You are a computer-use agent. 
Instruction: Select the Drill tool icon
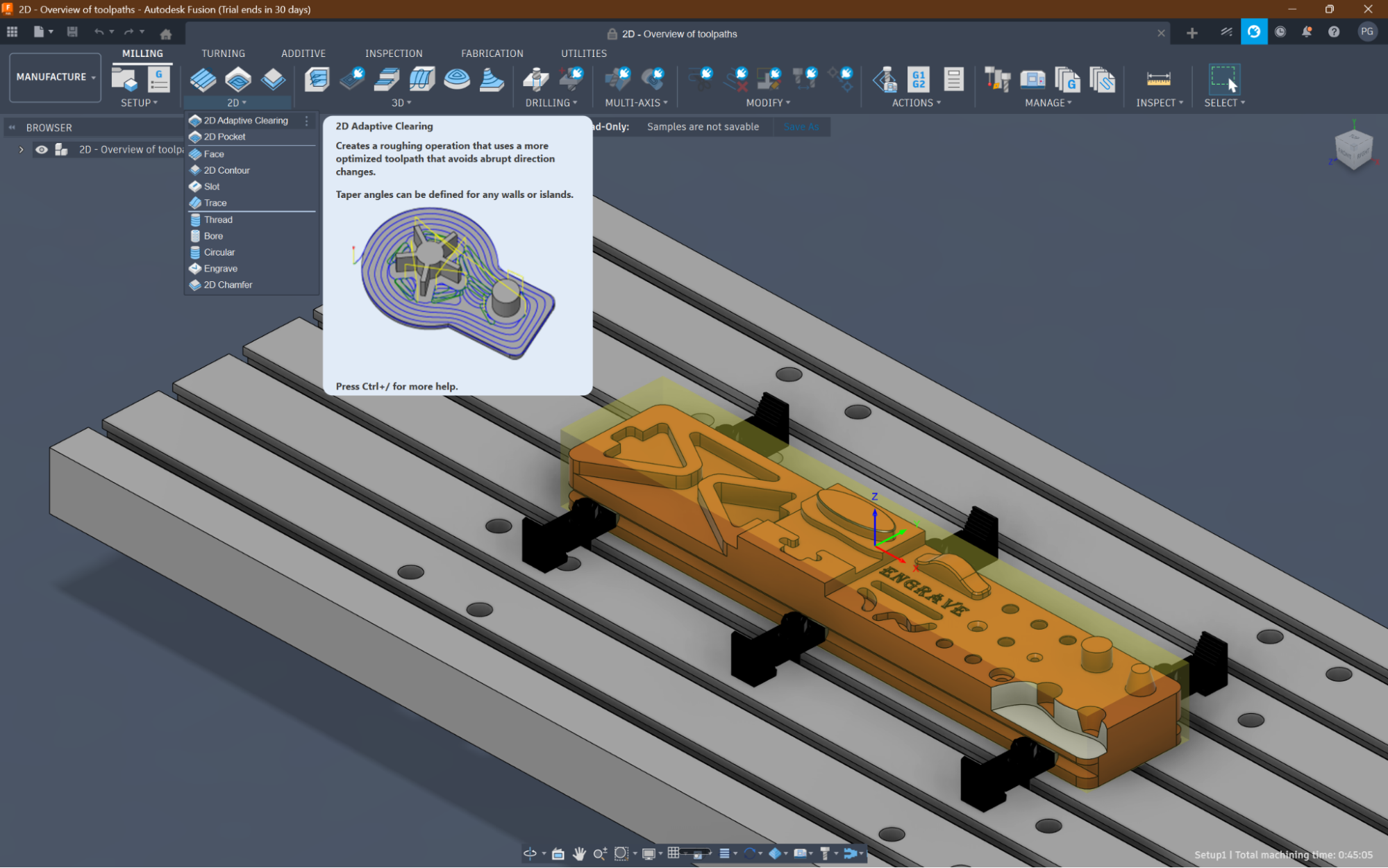(535, 80)
